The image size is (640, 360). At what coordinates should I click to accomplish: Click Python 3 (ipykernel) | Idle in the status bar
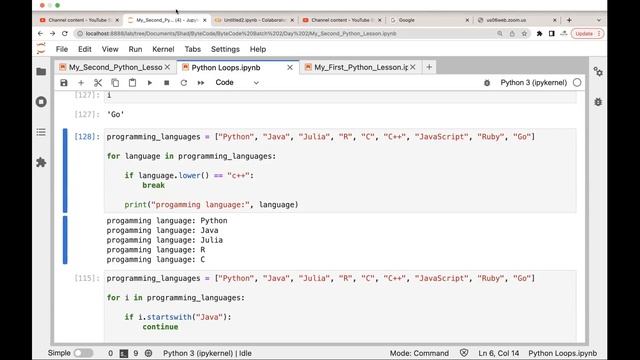(207, 353)
